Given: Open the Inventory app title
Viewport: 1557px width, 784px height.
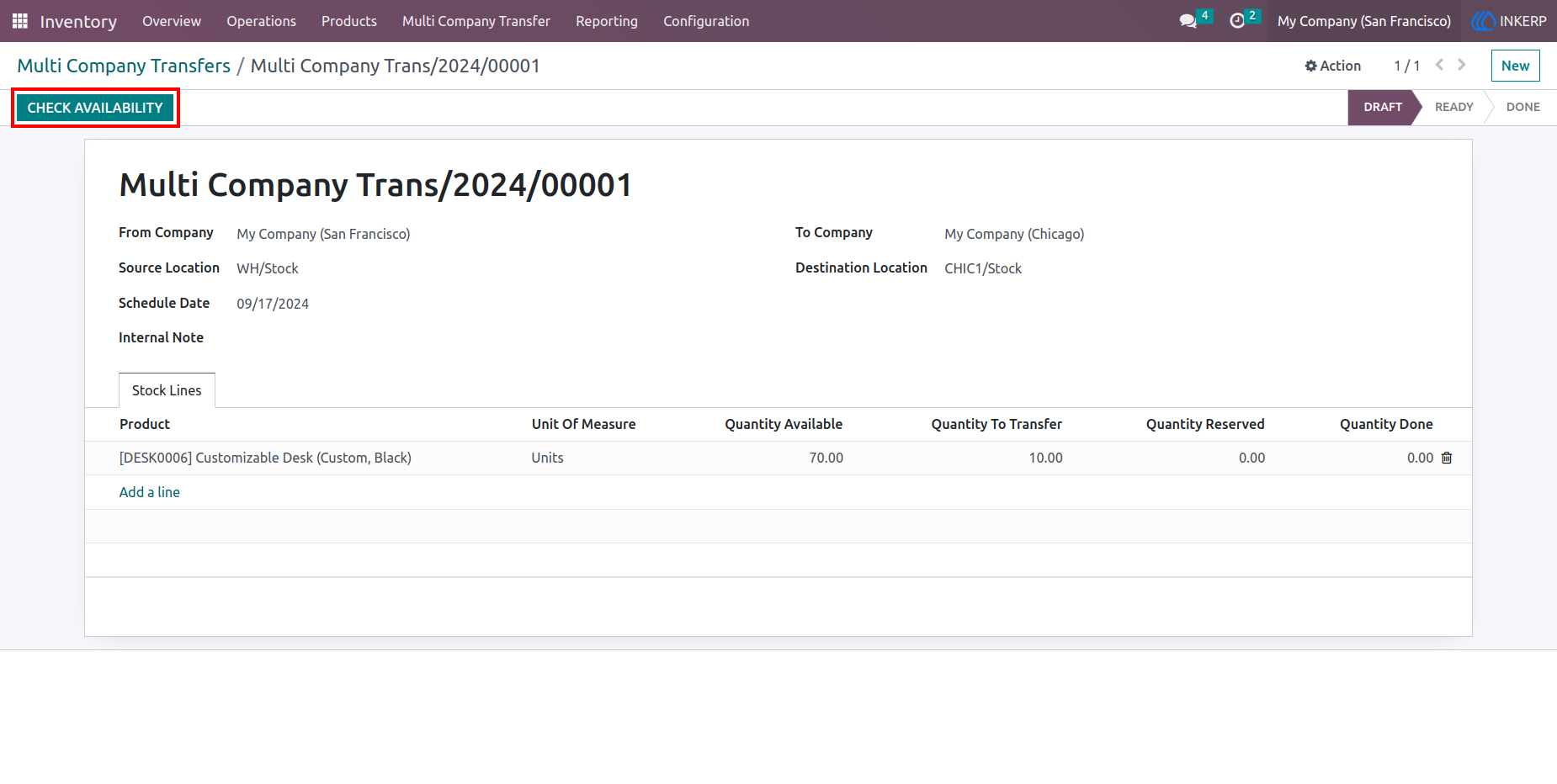Looking at the screenshot, I should coord(78,21).
